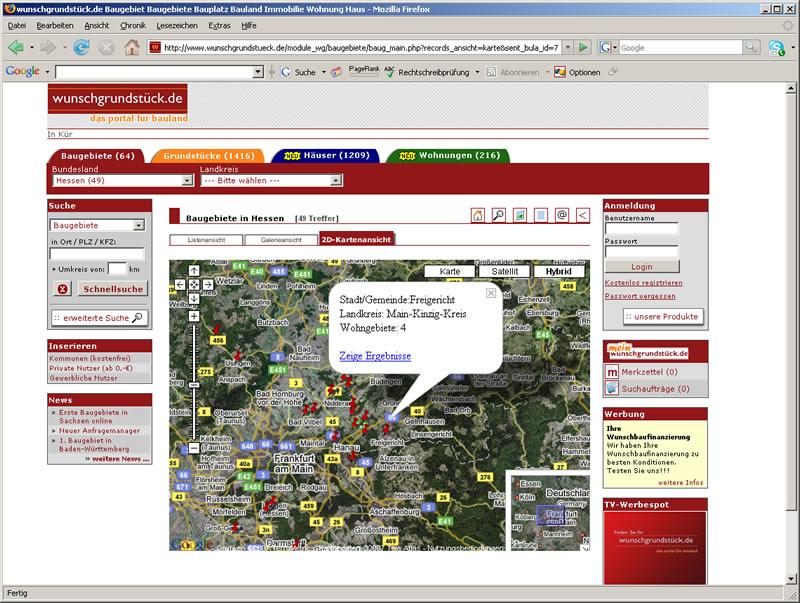This screenshot has height=603, width=800.
Task: Open the Datei menu
Action: [x=17, y=26]
